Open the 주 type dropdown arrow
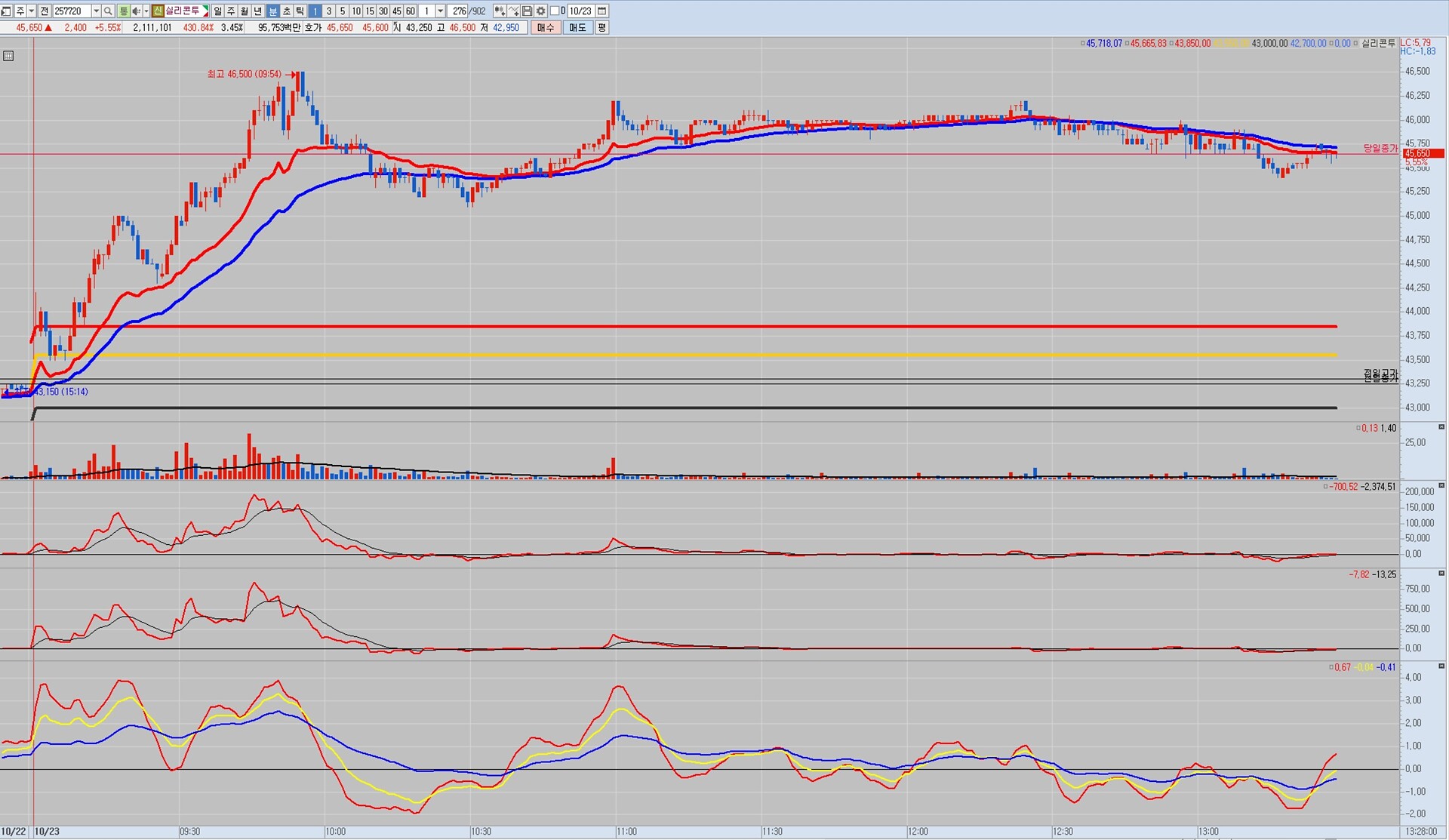 [32, 11]
